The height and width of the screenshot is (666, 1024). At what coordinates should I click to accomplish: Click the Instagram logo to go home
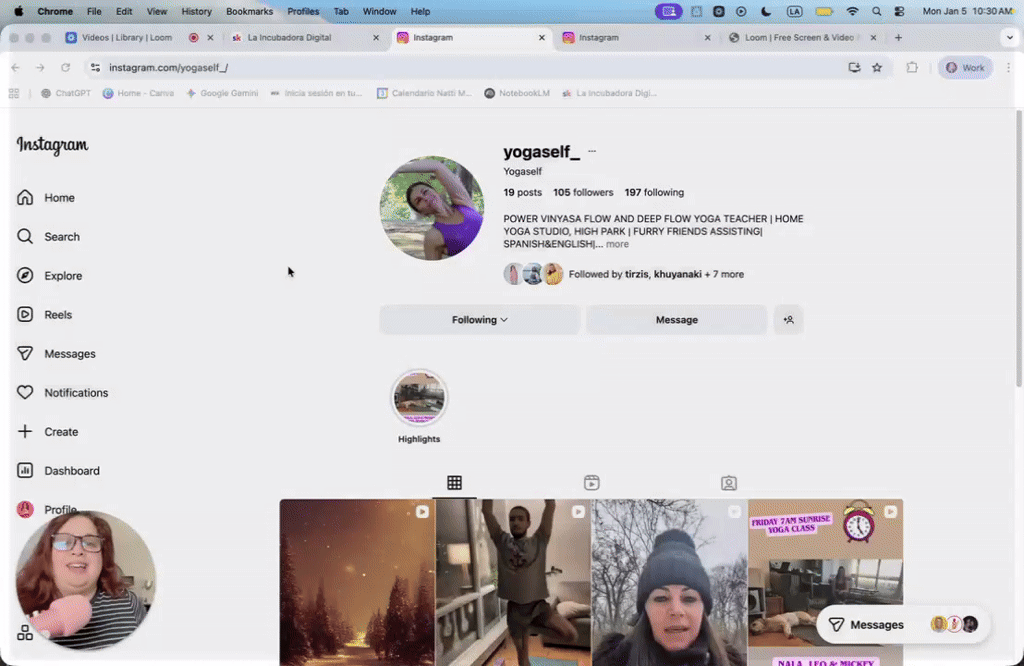point(52,145)
